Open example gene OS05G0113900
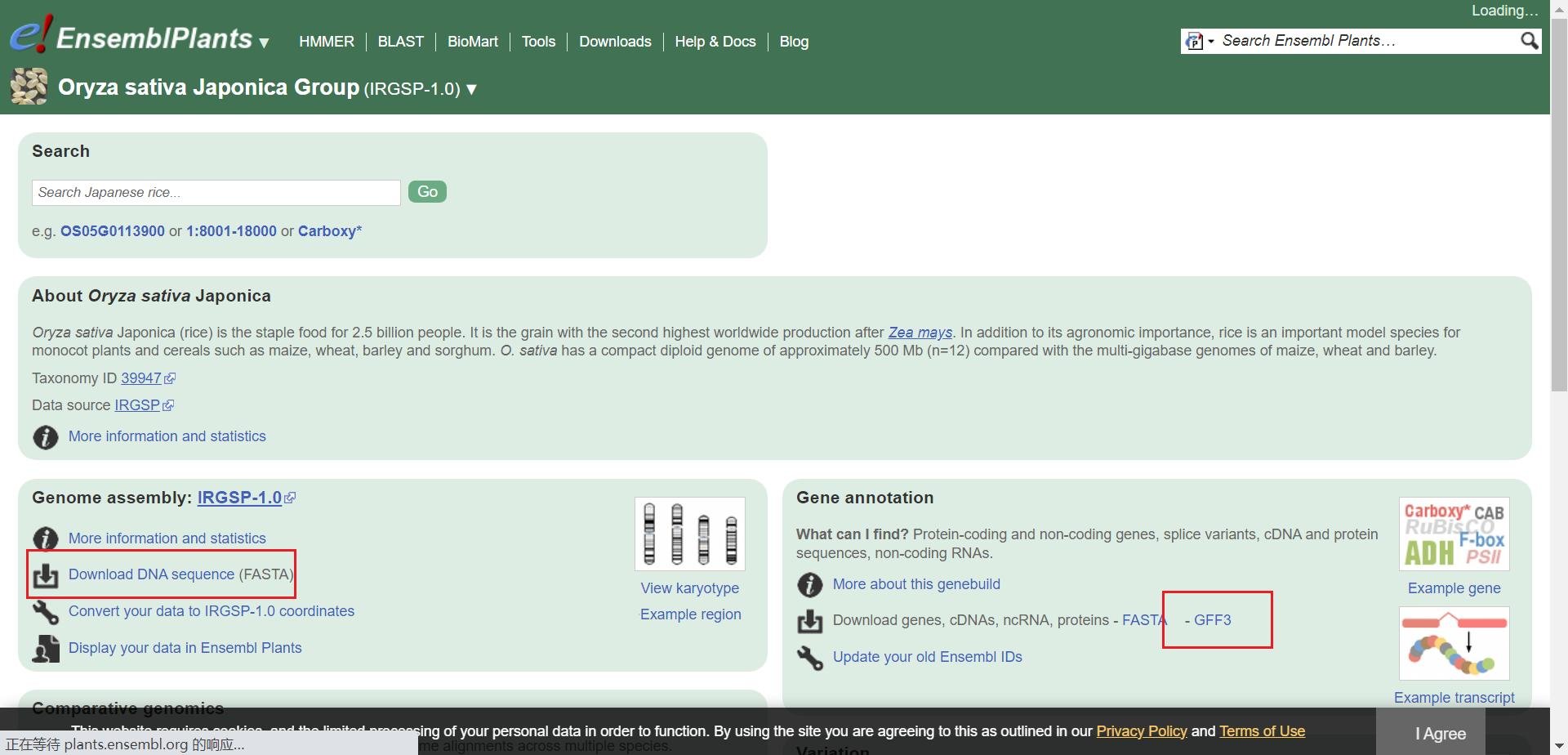 tap(113, 231)
